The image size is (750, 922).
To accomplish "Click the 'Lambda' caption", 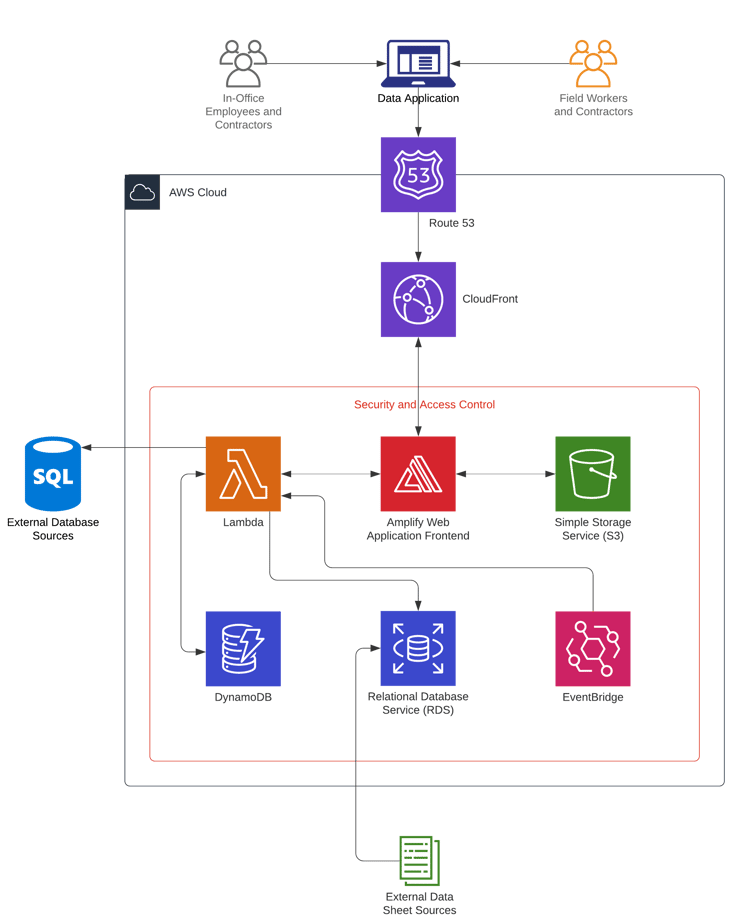I will (x=243, y=522).
